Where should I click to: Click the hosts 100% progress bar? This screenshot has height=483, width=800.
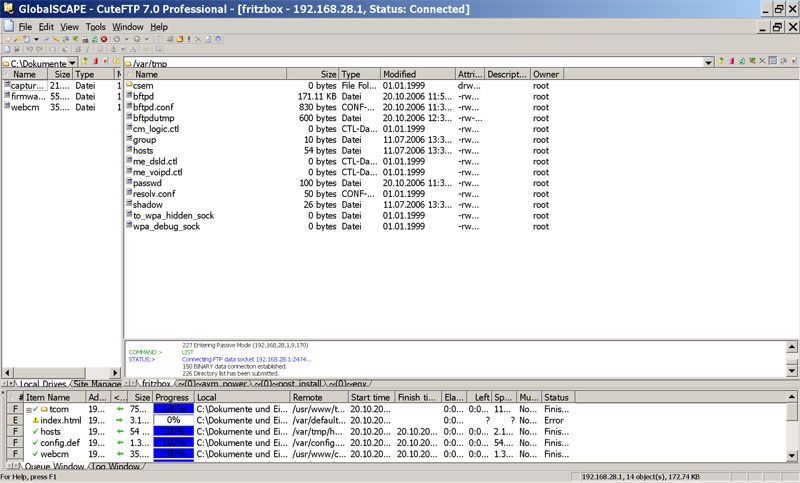coord(173,431)
